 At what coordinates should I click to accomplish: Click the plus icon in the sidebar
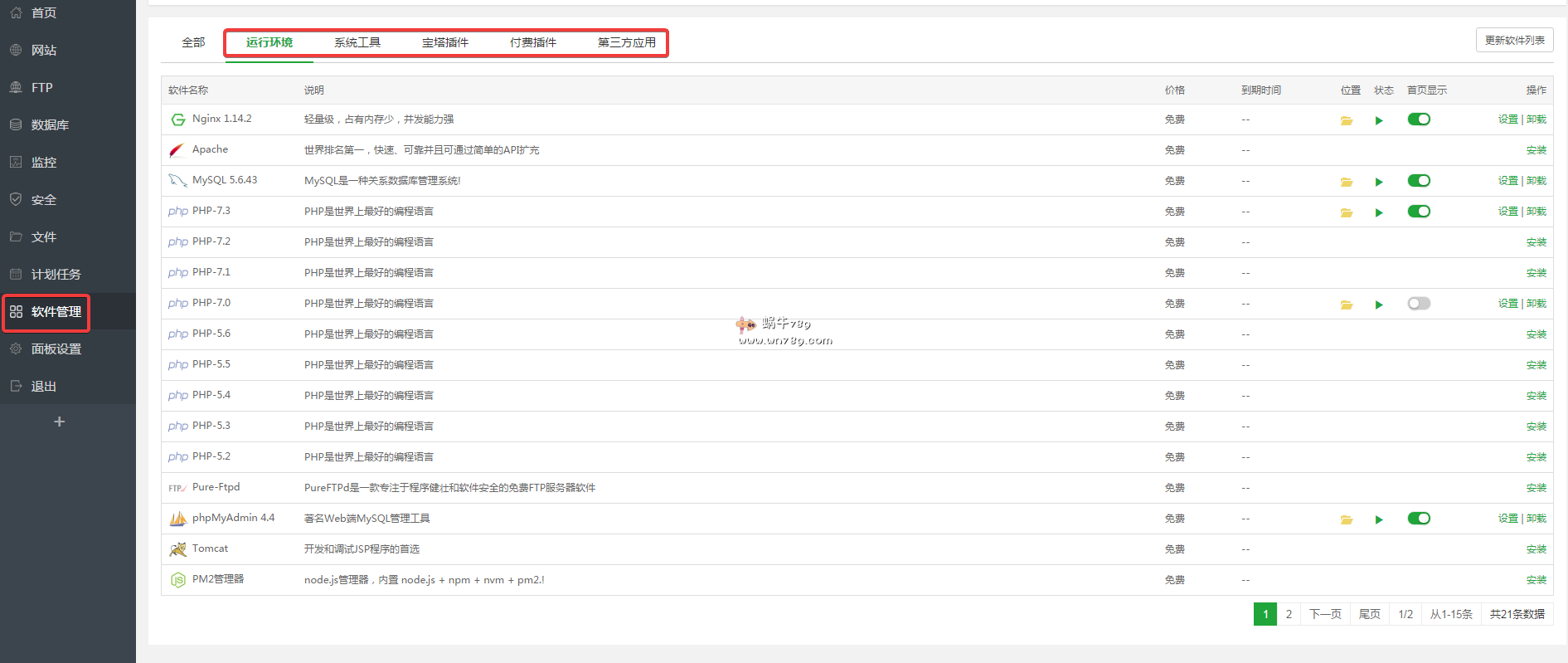point(59,422)
